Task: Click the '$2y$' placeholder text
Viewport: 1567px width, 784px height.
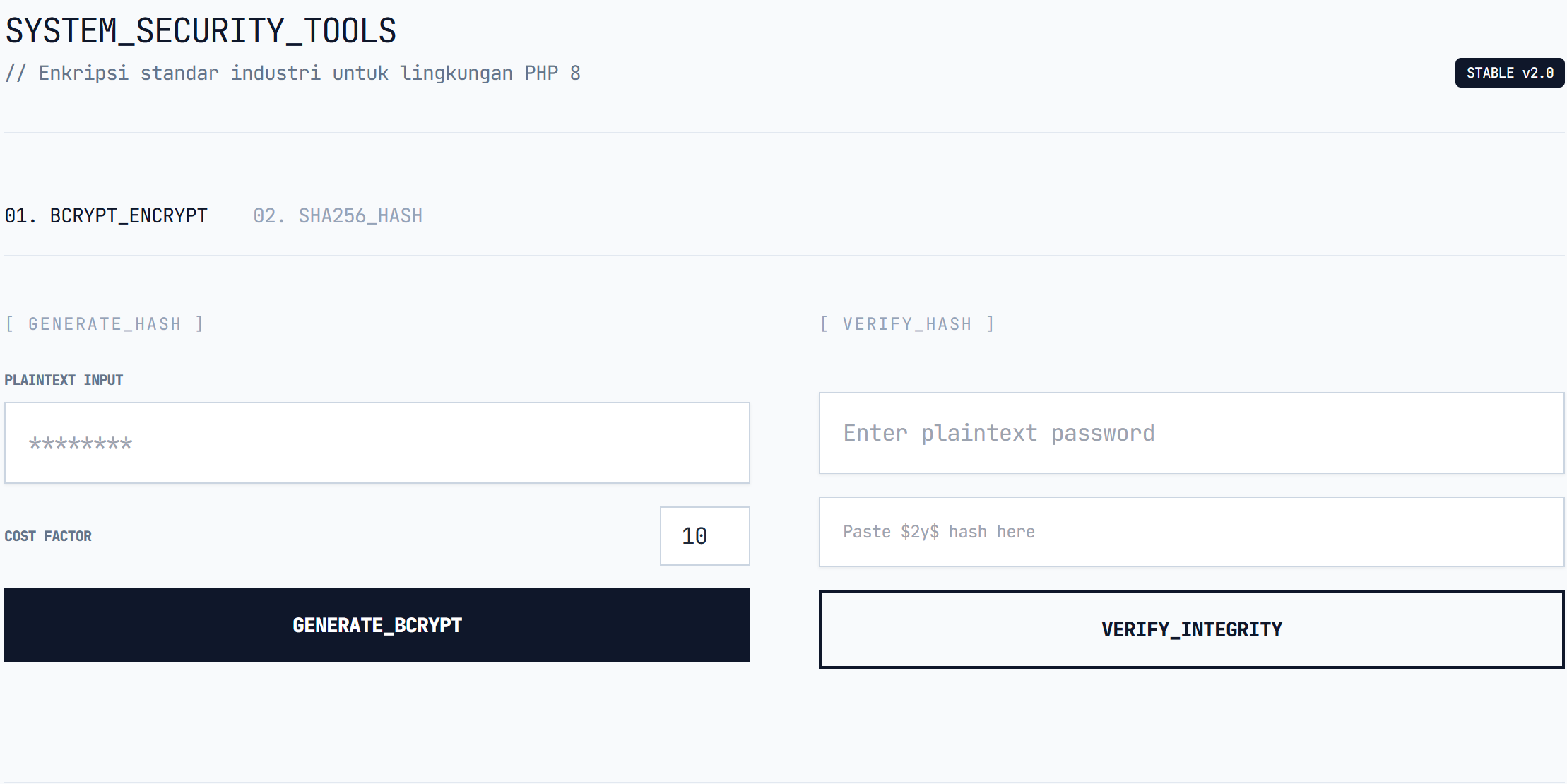Action: [x=919, y=532]
